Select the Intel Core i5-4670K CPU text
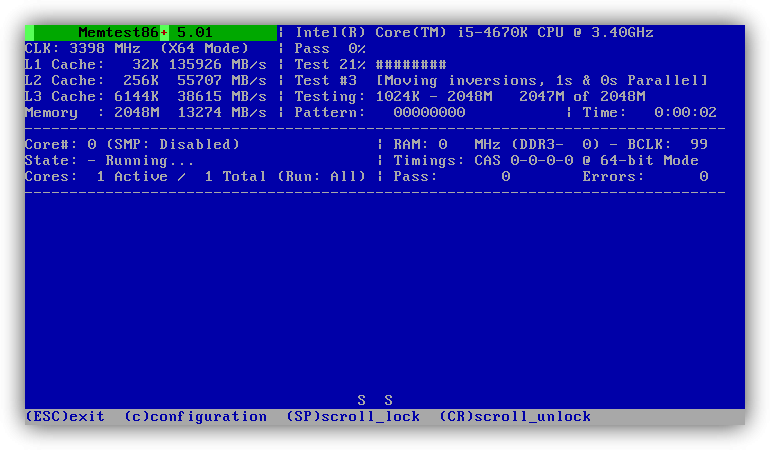The image size is (770, 450). click(x=474, y=32)
